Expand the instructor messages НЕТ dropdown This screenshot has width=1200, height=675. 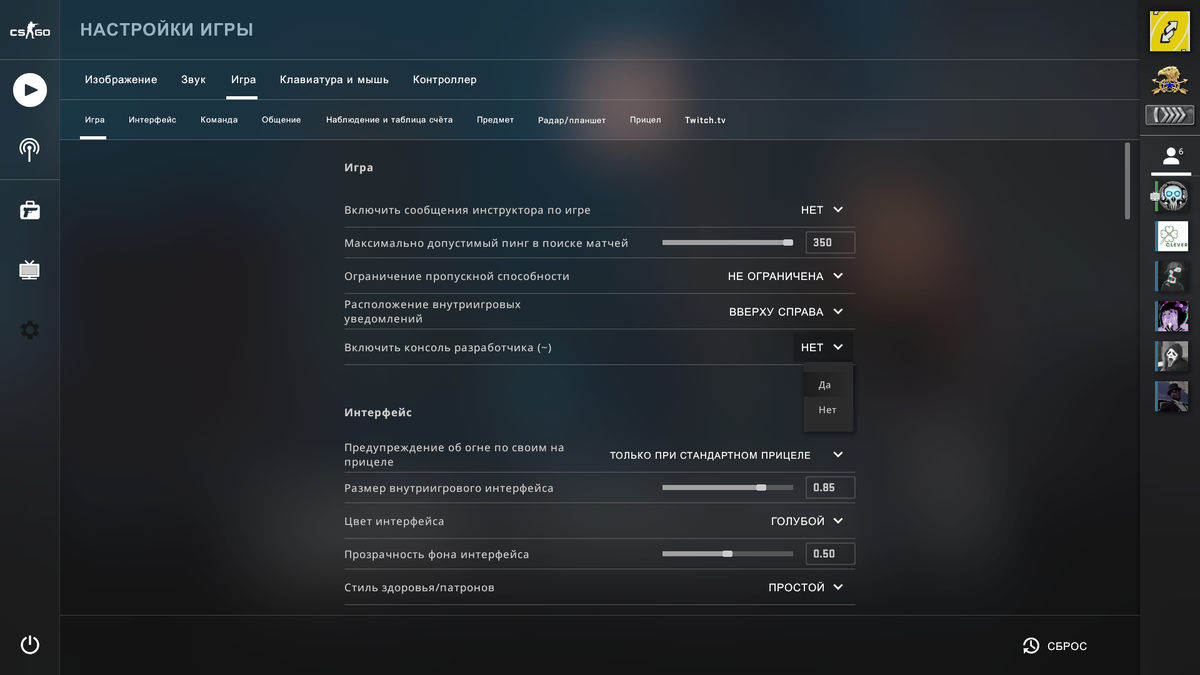(x=822, y=210)
